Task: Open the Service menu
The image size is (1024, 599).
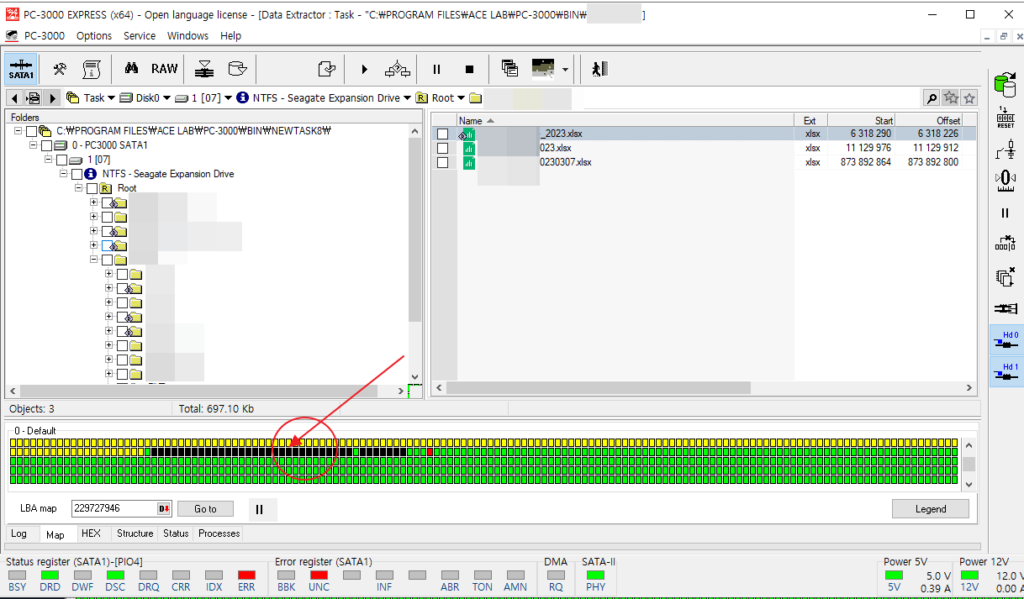Action: pyautogui.click(x=140, y=36)
